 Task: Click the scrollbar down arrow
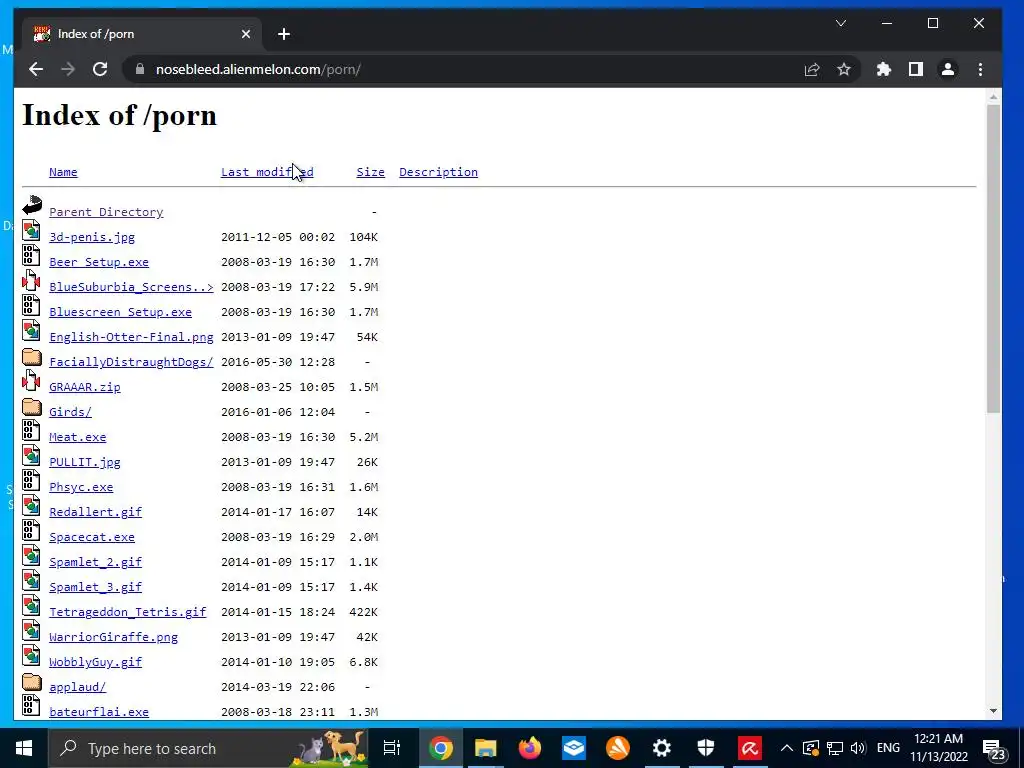(x=993, y=711)
